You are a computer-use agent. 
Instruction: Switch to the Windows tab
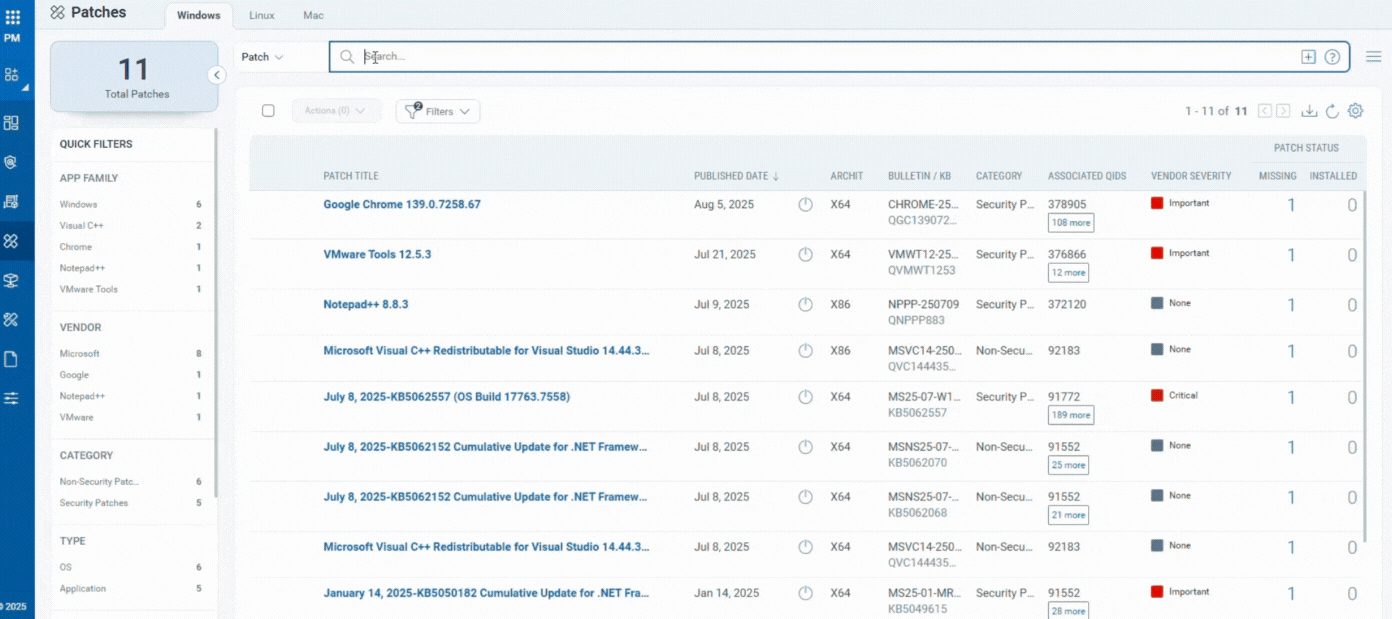click(x=199, y=16)
